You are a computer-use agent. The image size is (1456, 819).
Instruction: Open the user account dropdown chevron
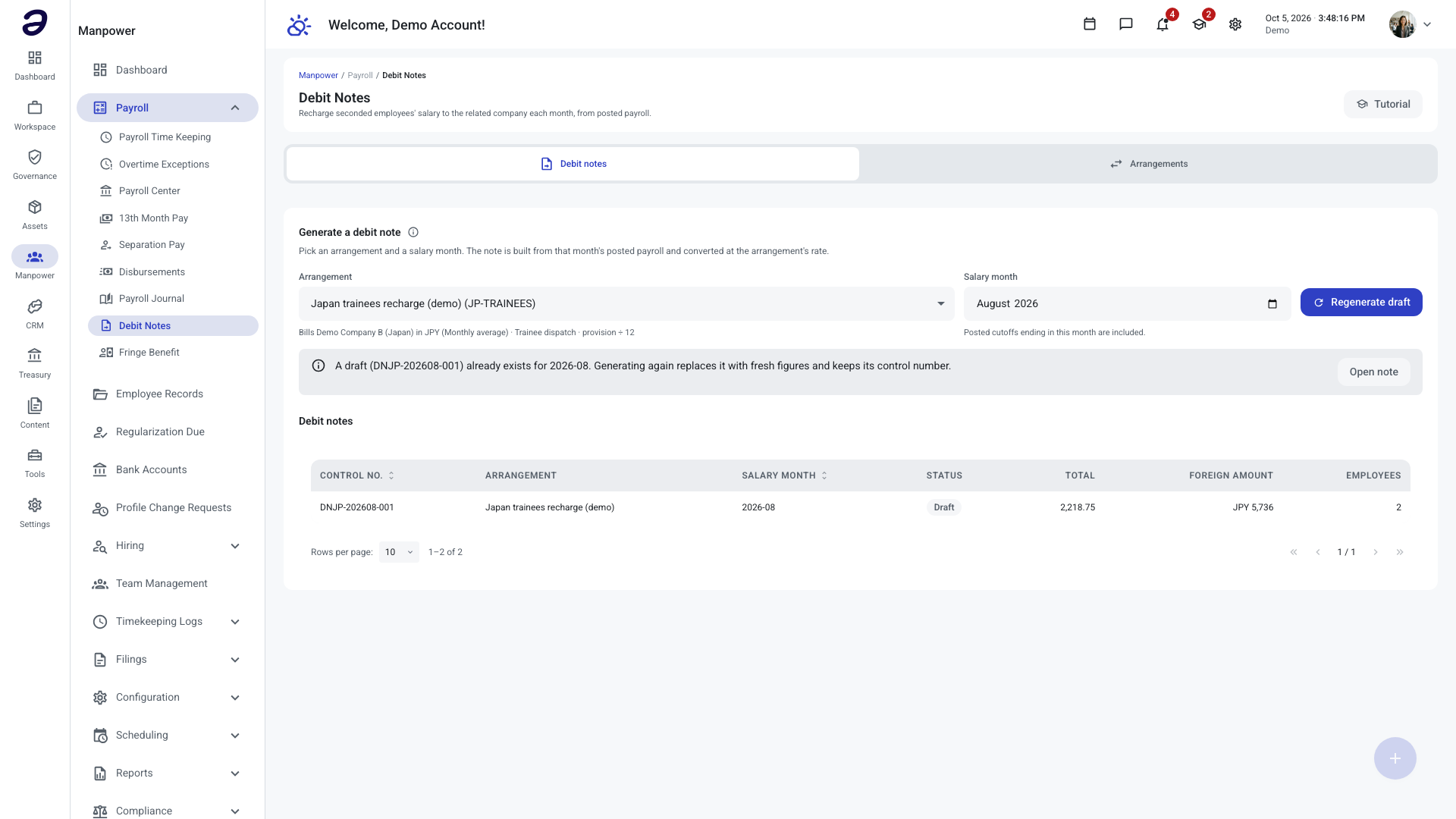pyautogui.click(x=1427, y=24)
